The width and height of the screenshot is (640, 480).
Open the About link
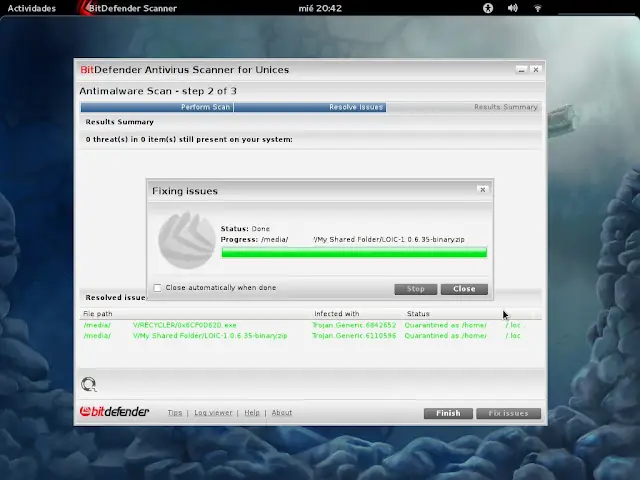coord(282,413)
